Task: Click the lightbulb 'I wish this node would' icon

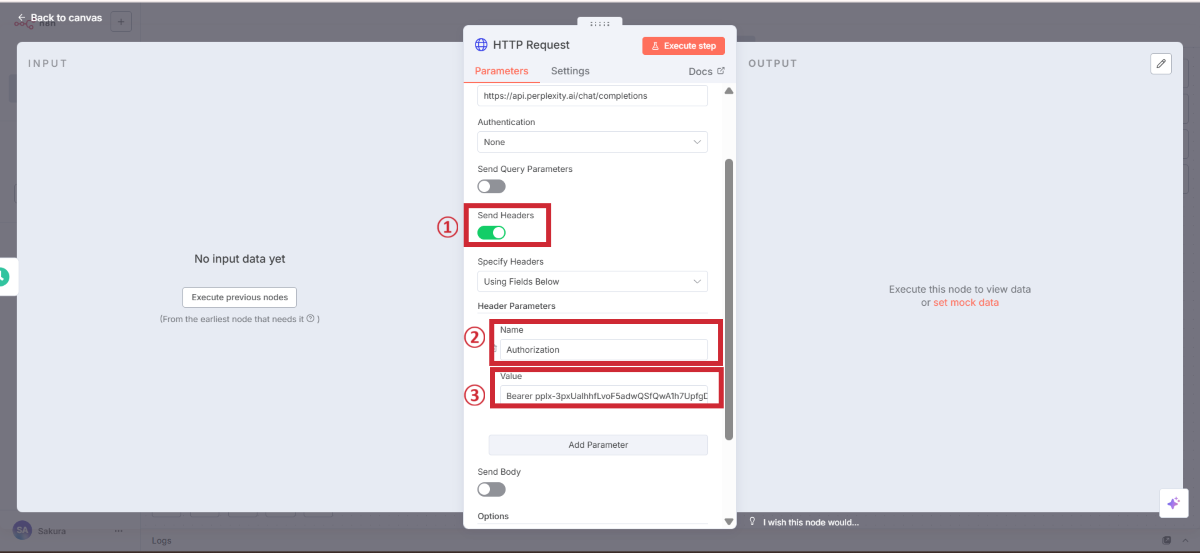Action: tap(753, 521)
